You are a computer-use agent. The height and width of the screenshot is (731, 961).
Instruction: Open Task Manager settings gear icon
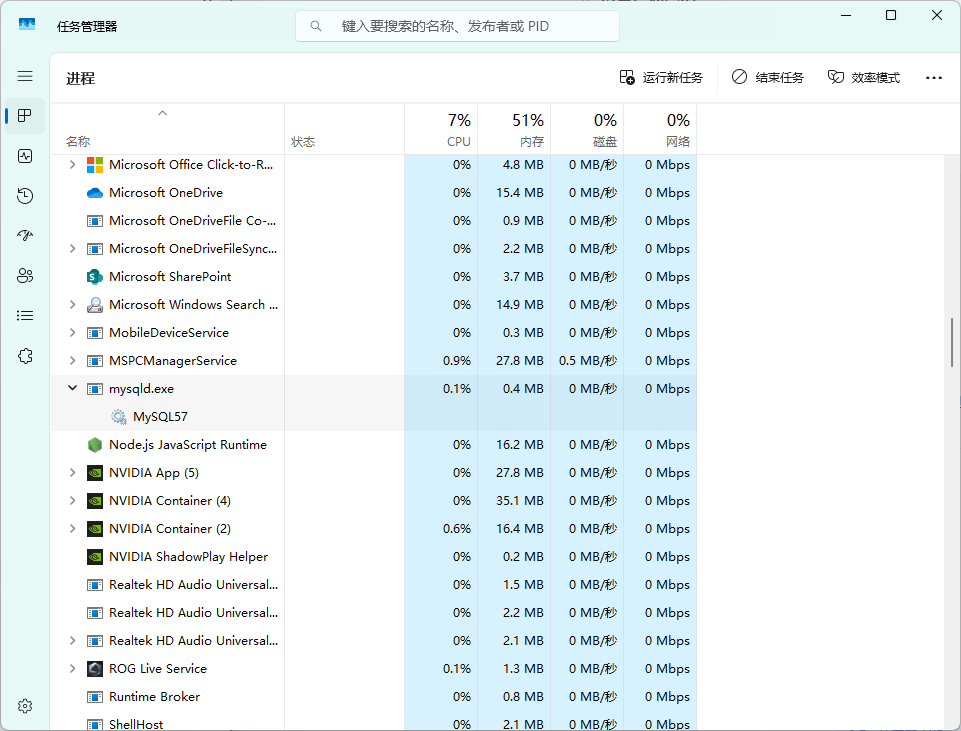tap(25, 705)
